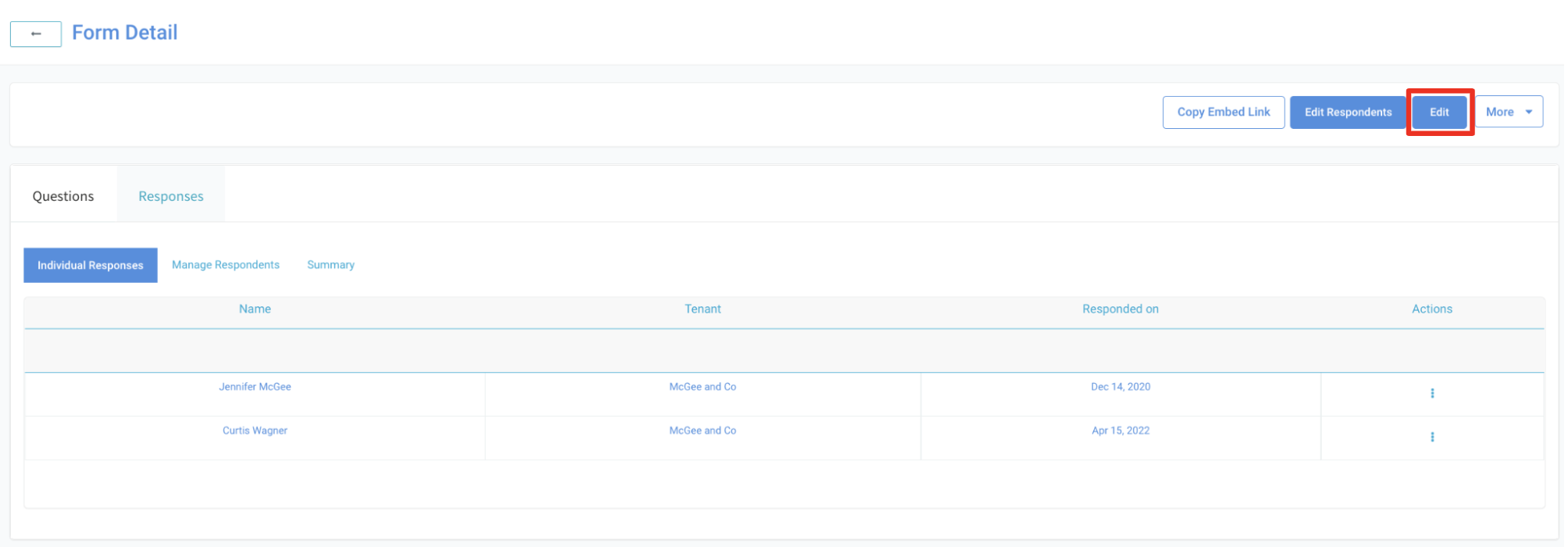Click Edit Respondents button
This screenshot has height=547, width=1568.
(x=1347, y=112)
